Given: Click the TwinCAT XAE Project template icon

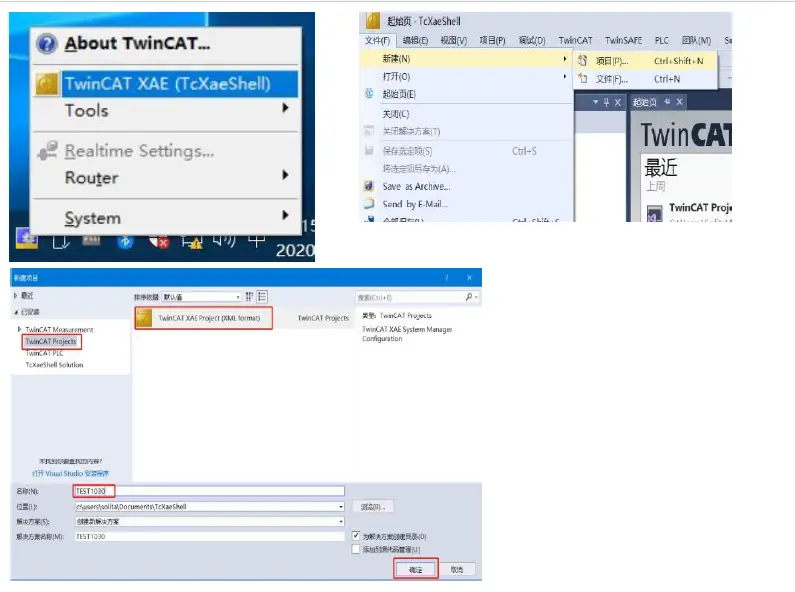Looking at the screenshot, I should pos(144,318).
